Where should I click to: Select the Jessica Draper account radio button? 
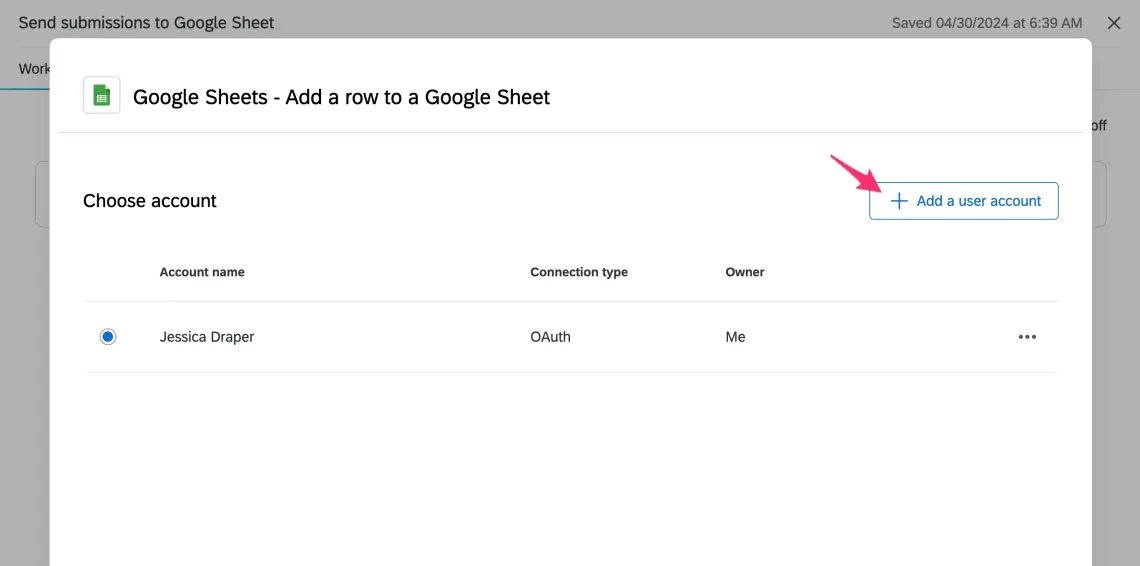point(108,337)
